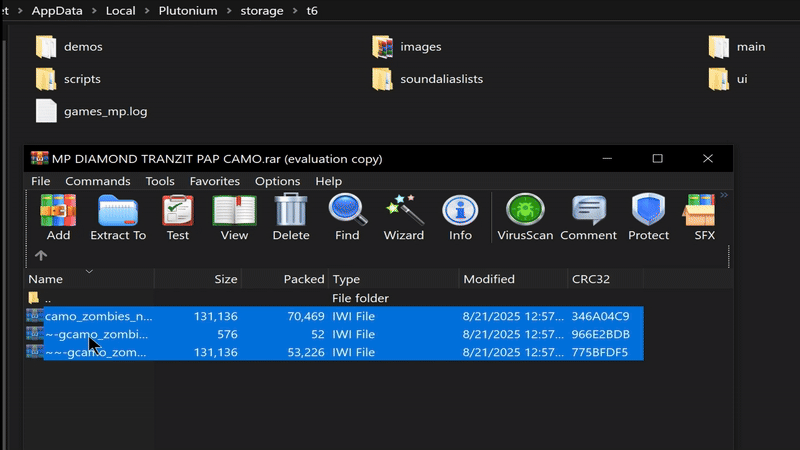Close the WinRAR window
The width and height of the screenshot is (800, 450).
[708, 159]
